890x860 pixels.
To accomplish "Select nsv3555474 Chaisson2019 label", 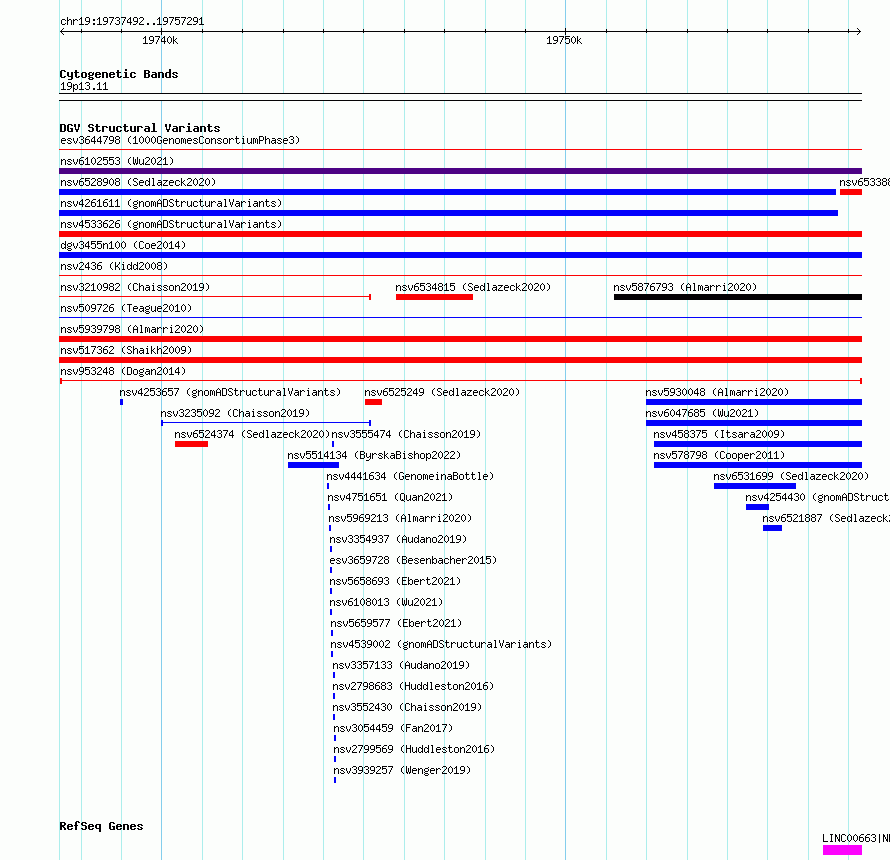I will pyautogui.click(x=406, y=434).
